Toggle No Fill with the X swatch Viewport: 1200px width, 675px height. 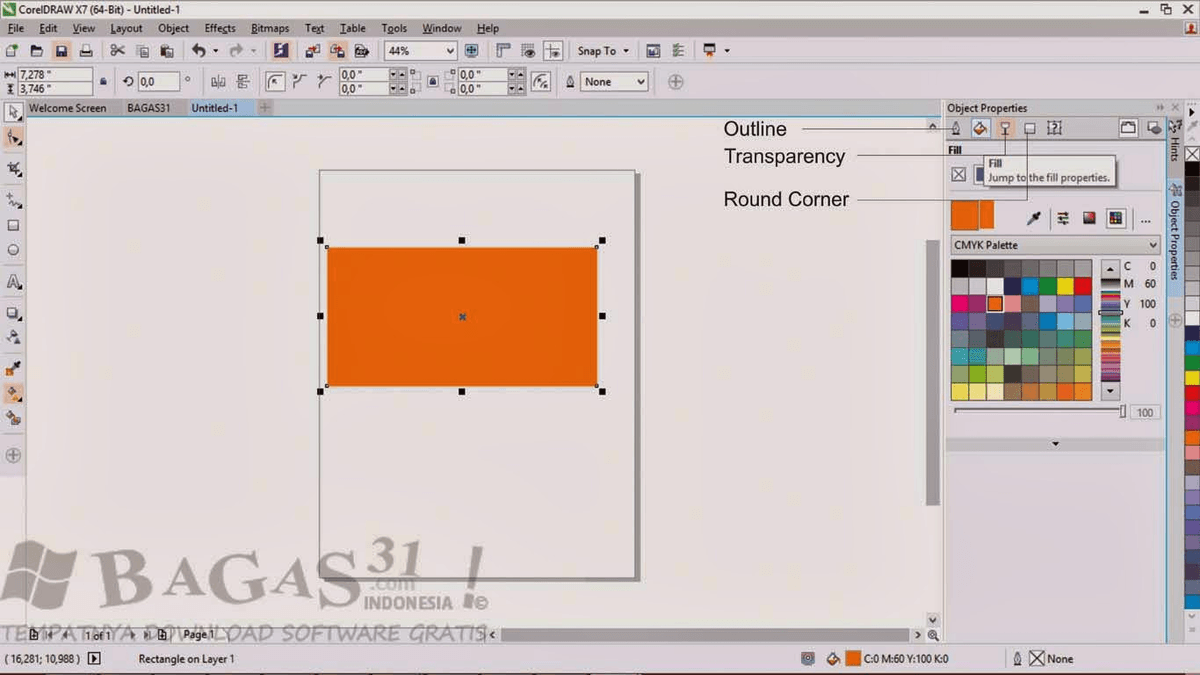coord(957,173)
